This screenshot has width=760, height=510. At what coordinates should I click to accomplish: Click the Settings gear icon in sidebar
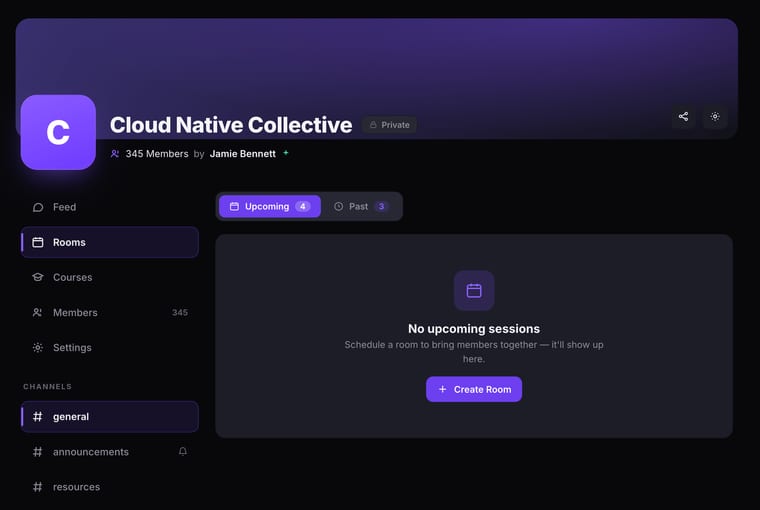click(38, 348)
